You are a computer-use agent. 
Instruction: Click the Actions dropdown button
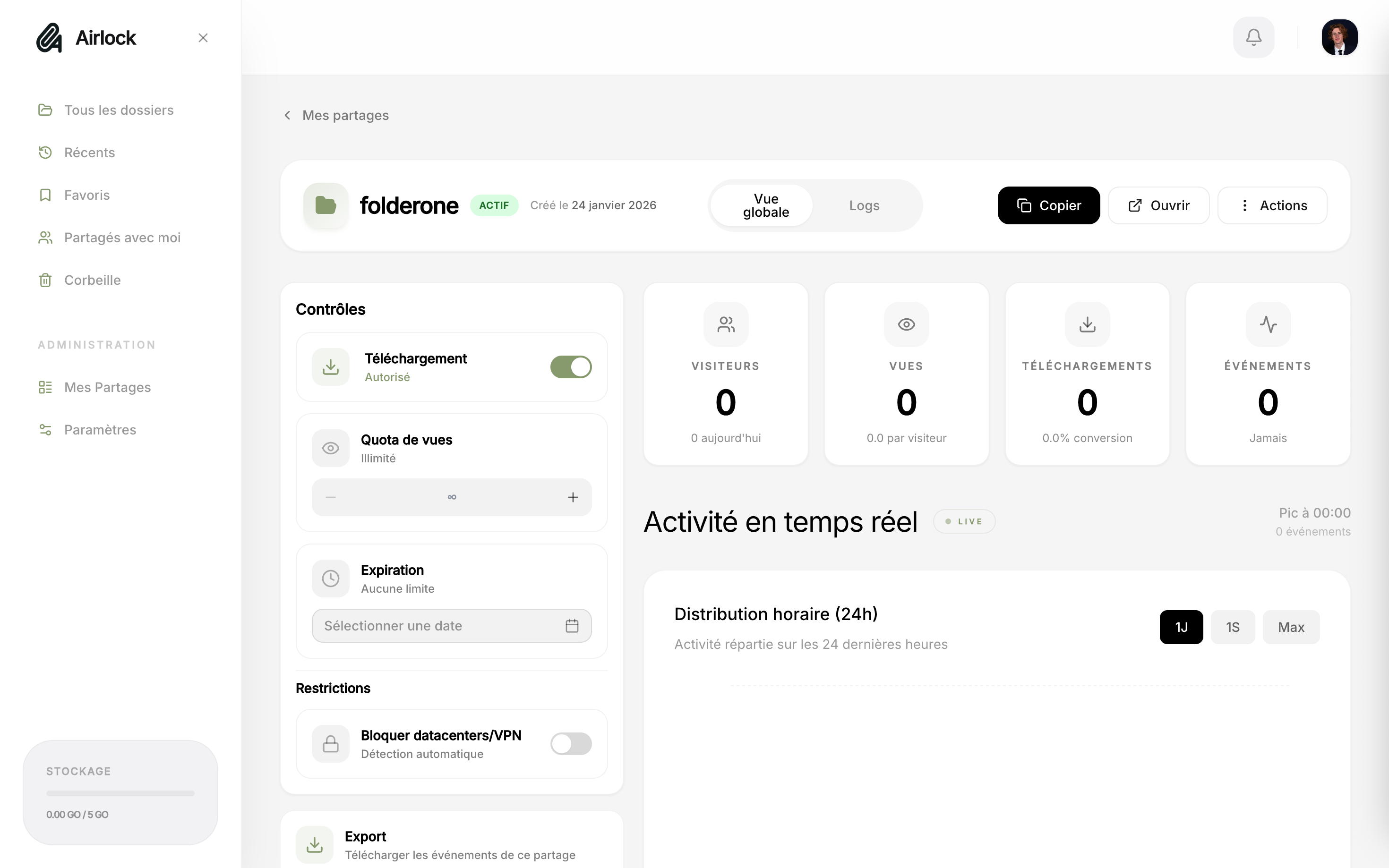point(1272,205)
